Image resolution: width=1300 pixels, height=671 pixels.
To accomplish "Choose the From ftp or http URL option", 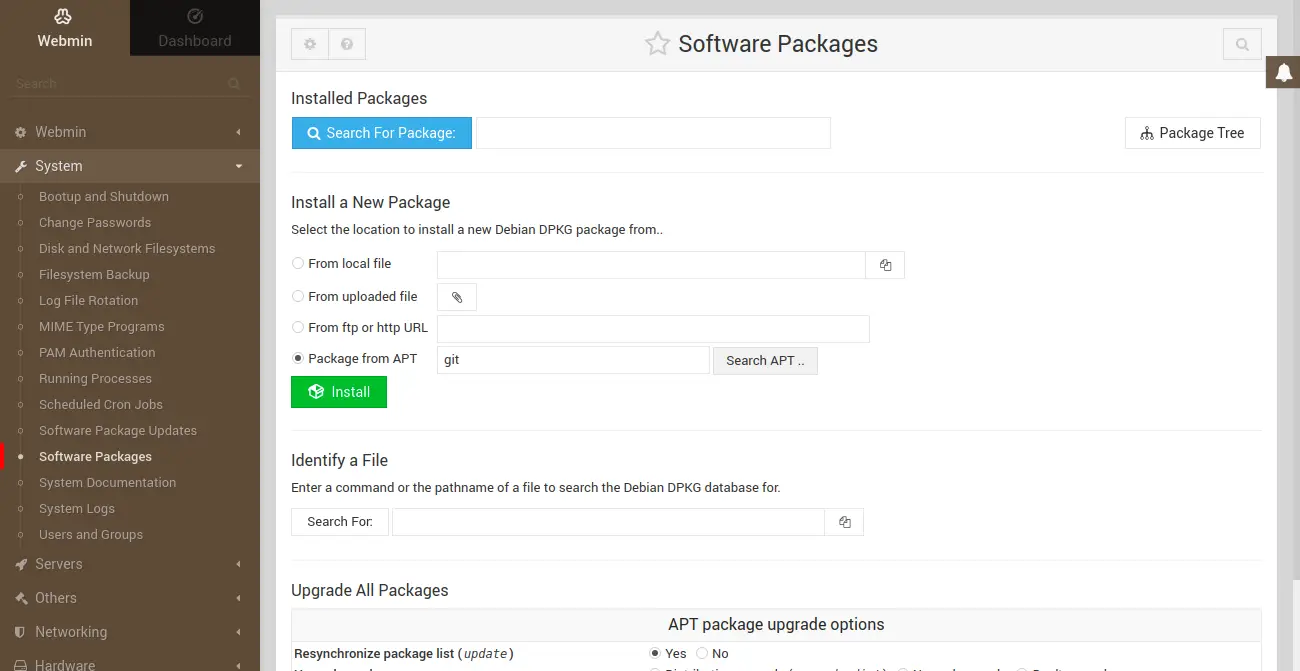I will [x=298, y=327].
